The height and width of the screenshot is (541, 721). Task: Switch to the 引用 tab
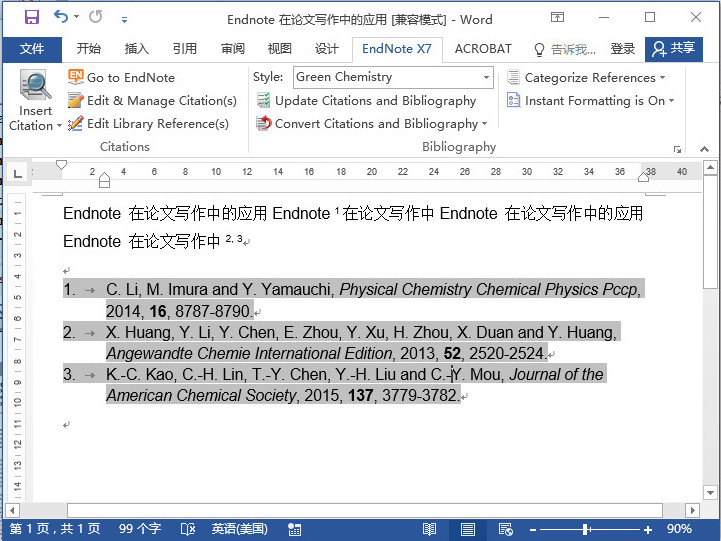coord(184,49)
